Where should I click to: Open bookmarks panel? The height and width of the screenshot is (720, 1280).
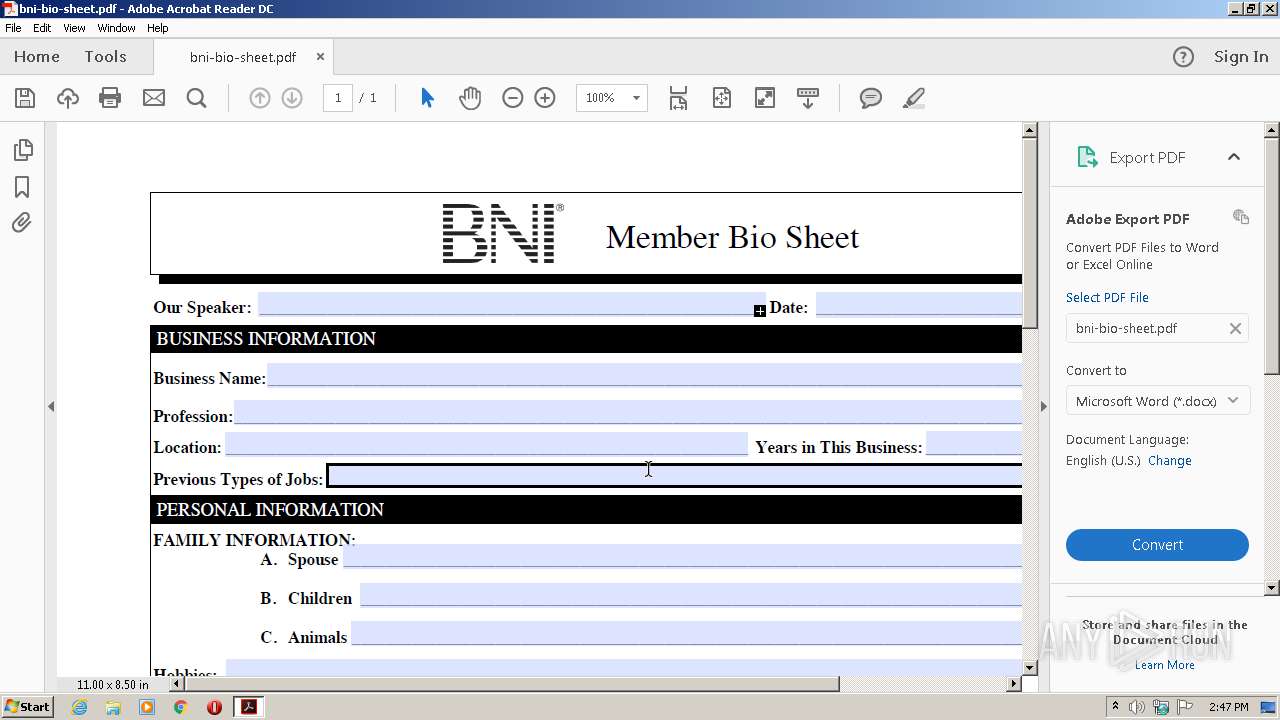click(22, 187)
